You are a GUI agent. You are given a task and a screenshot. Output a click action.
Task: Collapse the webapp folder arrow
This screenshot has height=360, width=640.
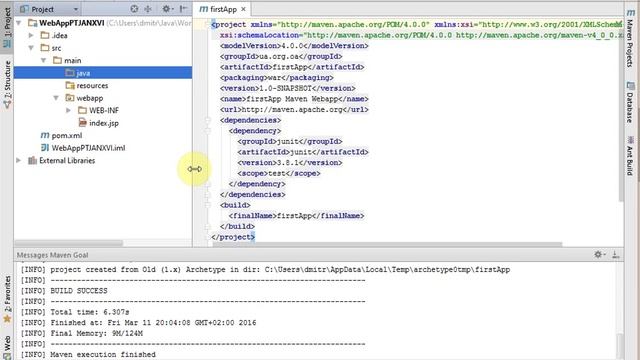pyautogui.click(x=56, y=98)
